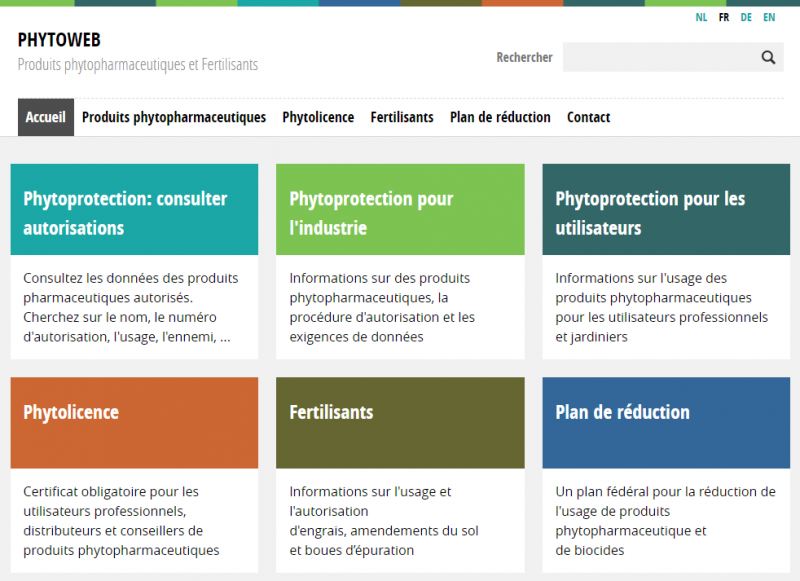The image size is (800, 581).
Task: Click inside the Rechercher search field
Action: tap(660, 57)
